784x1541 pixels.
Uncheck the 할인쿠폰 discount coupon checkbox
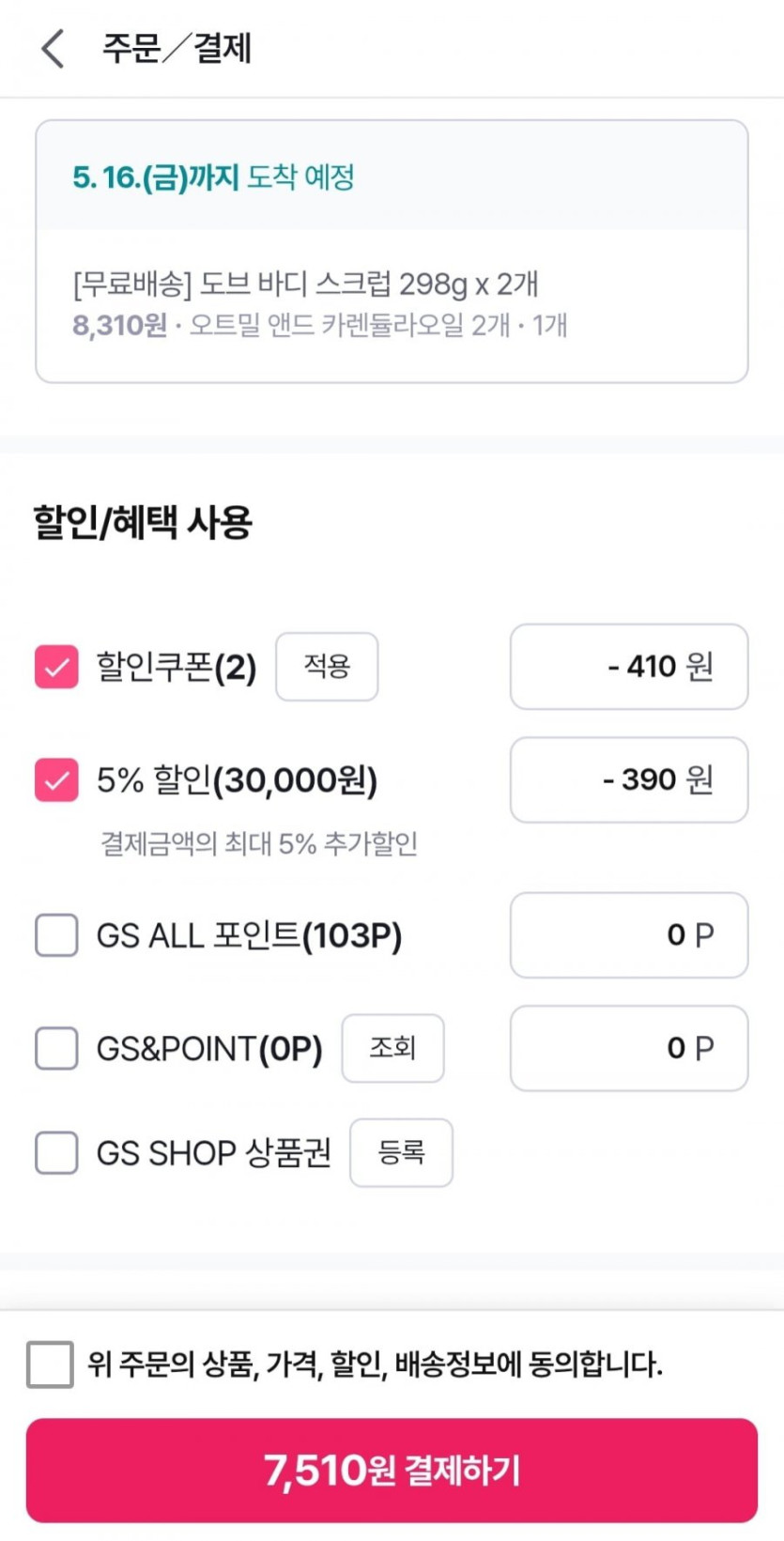[56, 668]
